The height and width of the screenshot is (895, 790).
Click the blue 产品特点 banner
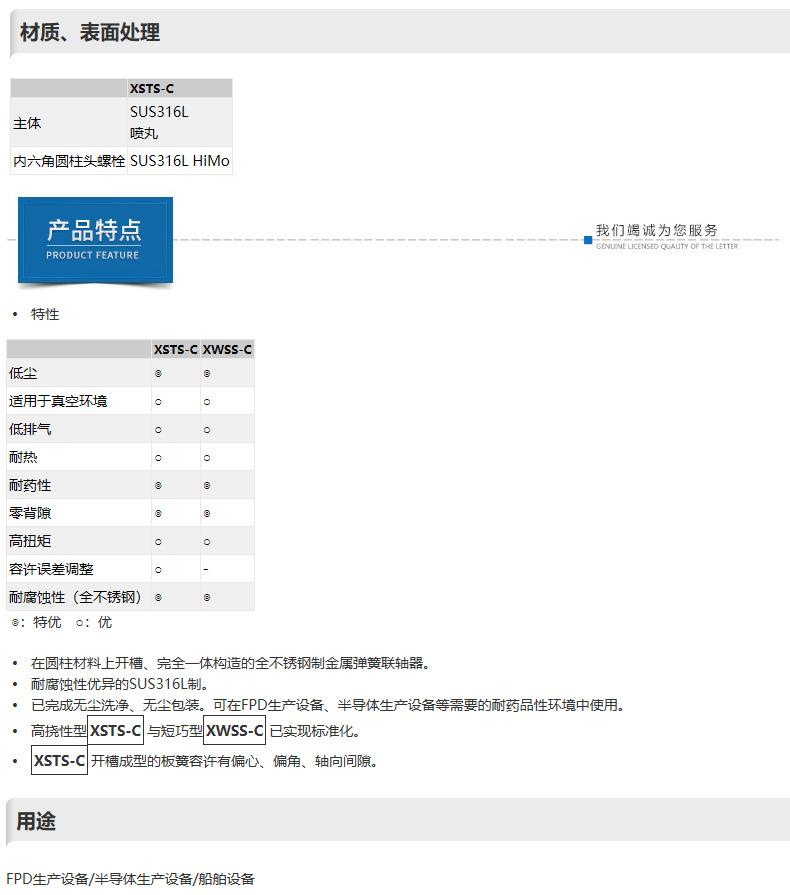tap(95, 240)
